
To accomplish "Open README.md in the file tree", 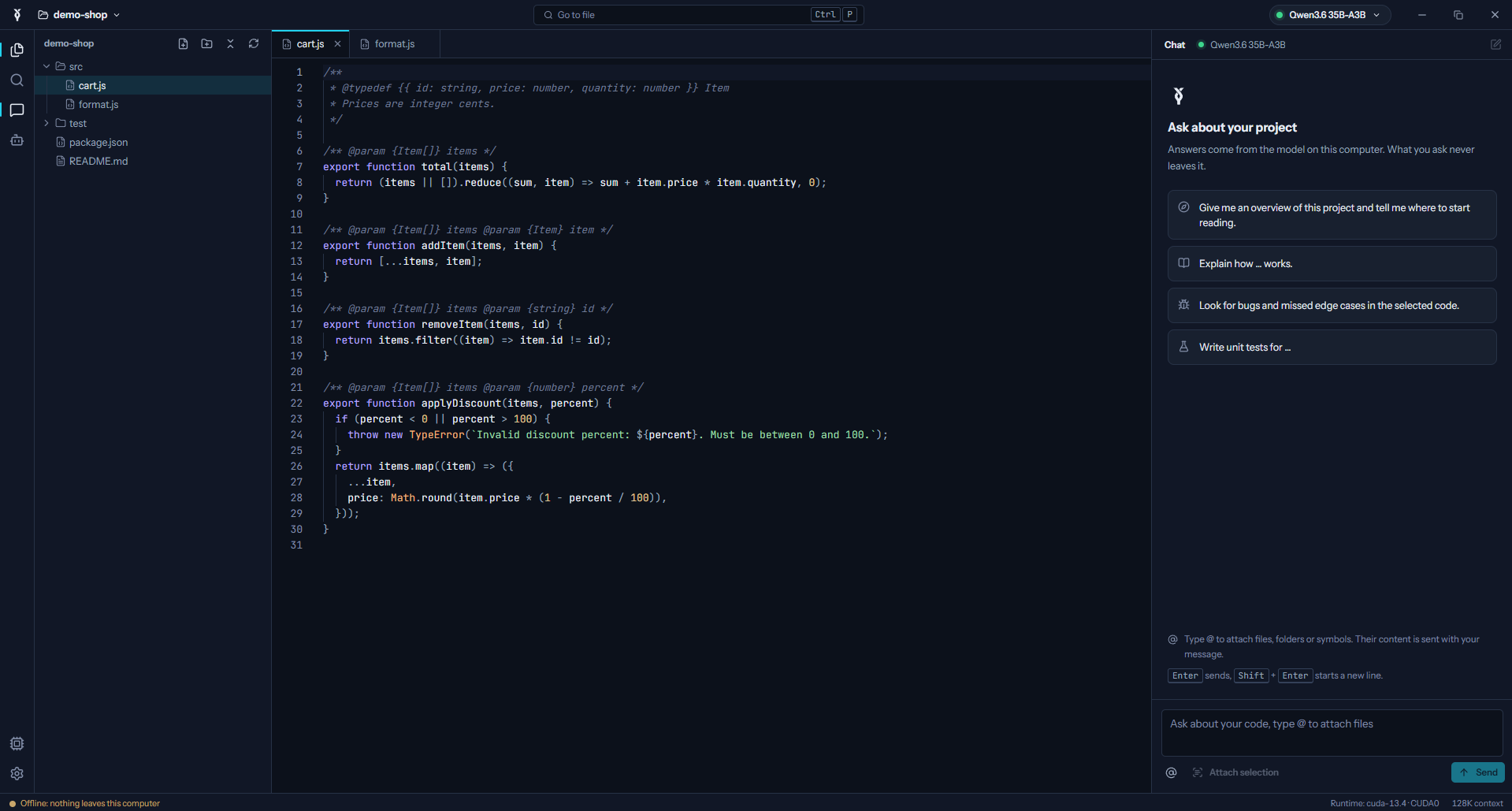I will [153, 161].
